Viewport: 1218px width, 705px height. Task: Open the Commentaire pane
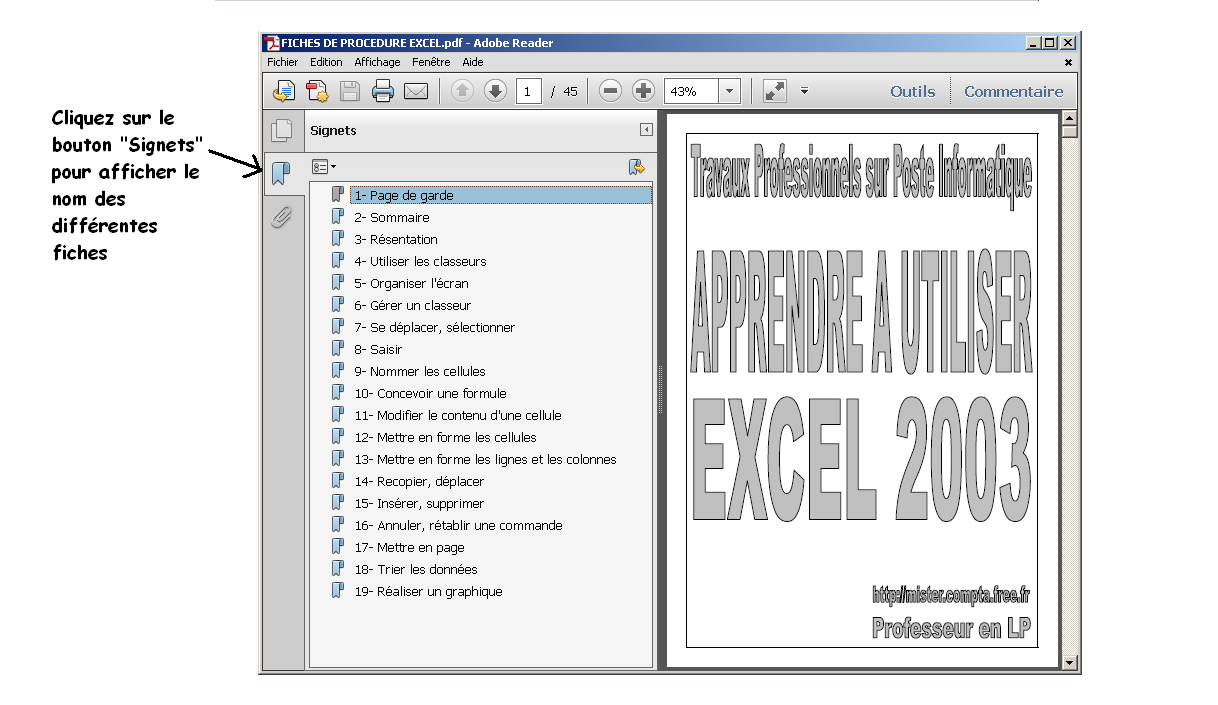tap(1013, 91)
